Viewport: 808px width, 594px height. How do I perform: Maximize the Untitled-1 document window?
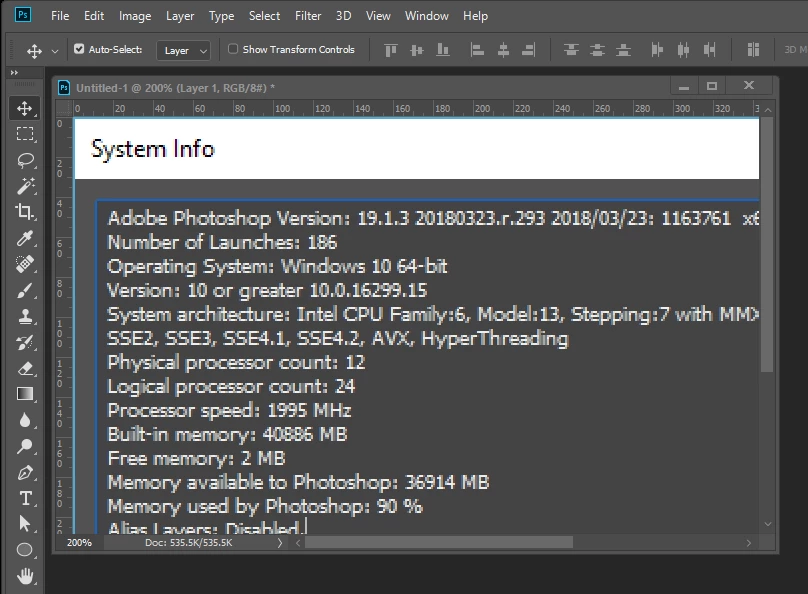712,86
